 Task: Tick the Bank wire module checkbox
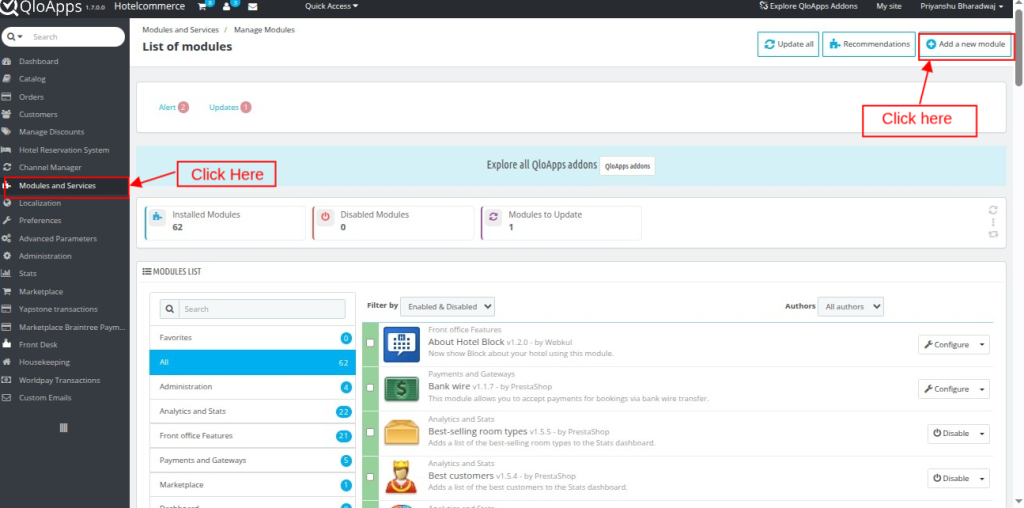click(371, 389)
